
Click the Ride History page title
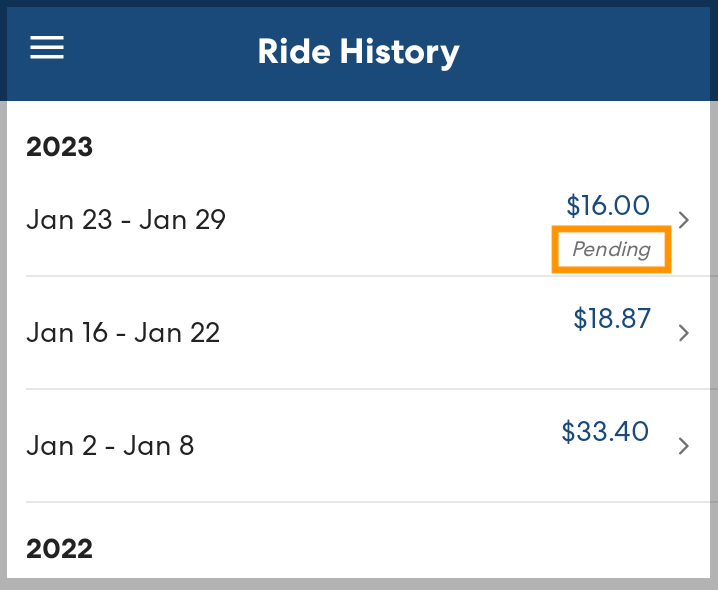click(358, 51)
